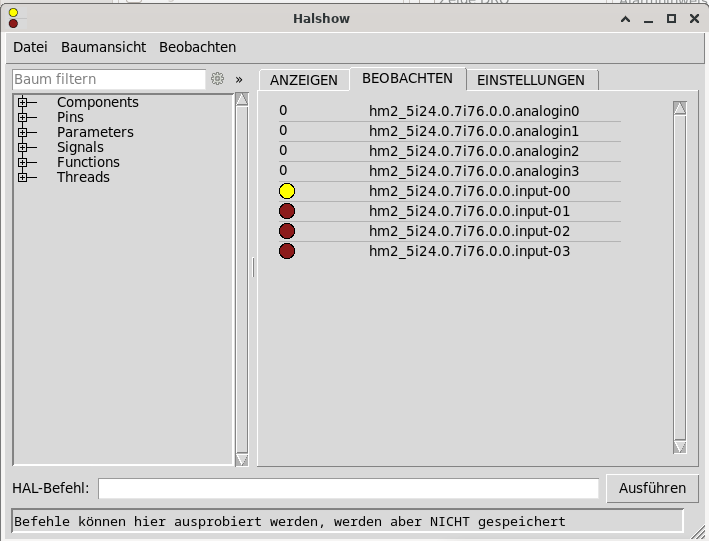Expand the Threads tree node
The width and height of the screenshot is (709, 541).
point(22,177)
